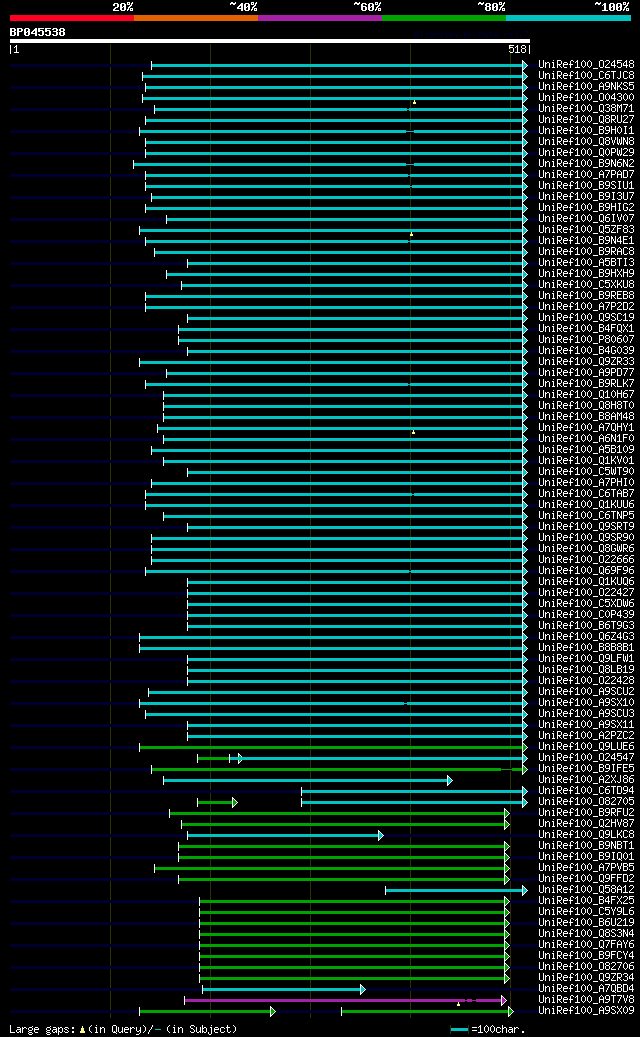Screen dimensions: 640x1037
Task: Open UniRef100_B9RAC8 hit
Action: [586, 251]
